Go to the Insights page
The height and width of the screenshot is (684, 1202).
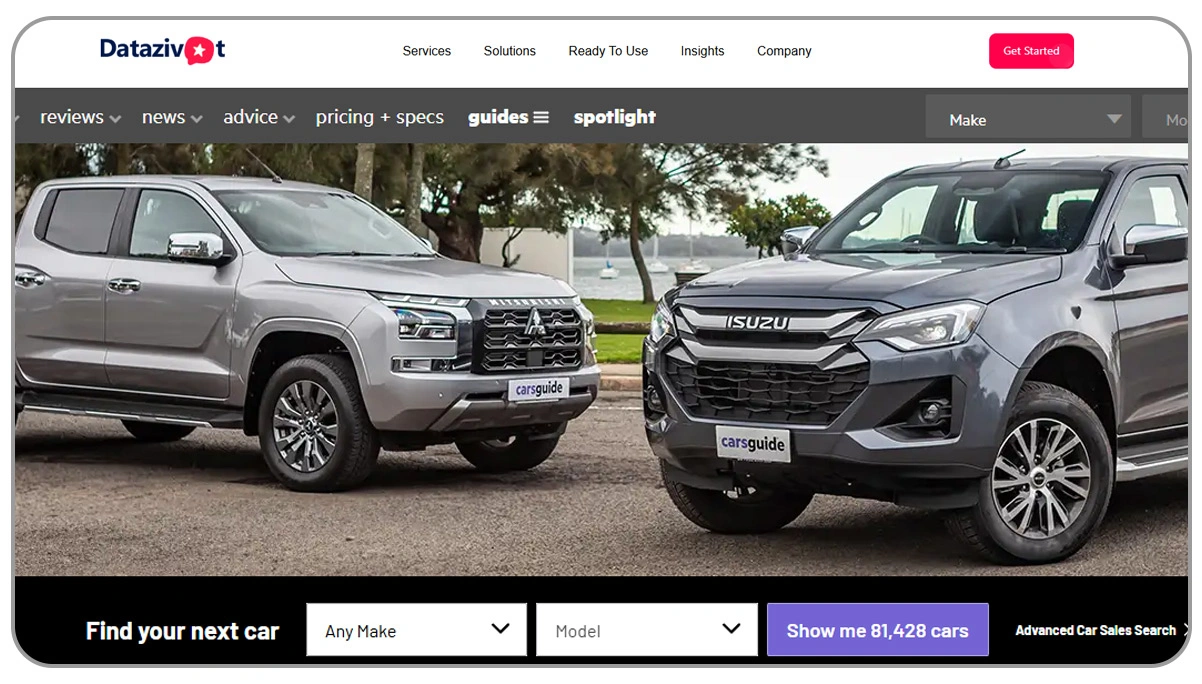(x=702, y=51)
